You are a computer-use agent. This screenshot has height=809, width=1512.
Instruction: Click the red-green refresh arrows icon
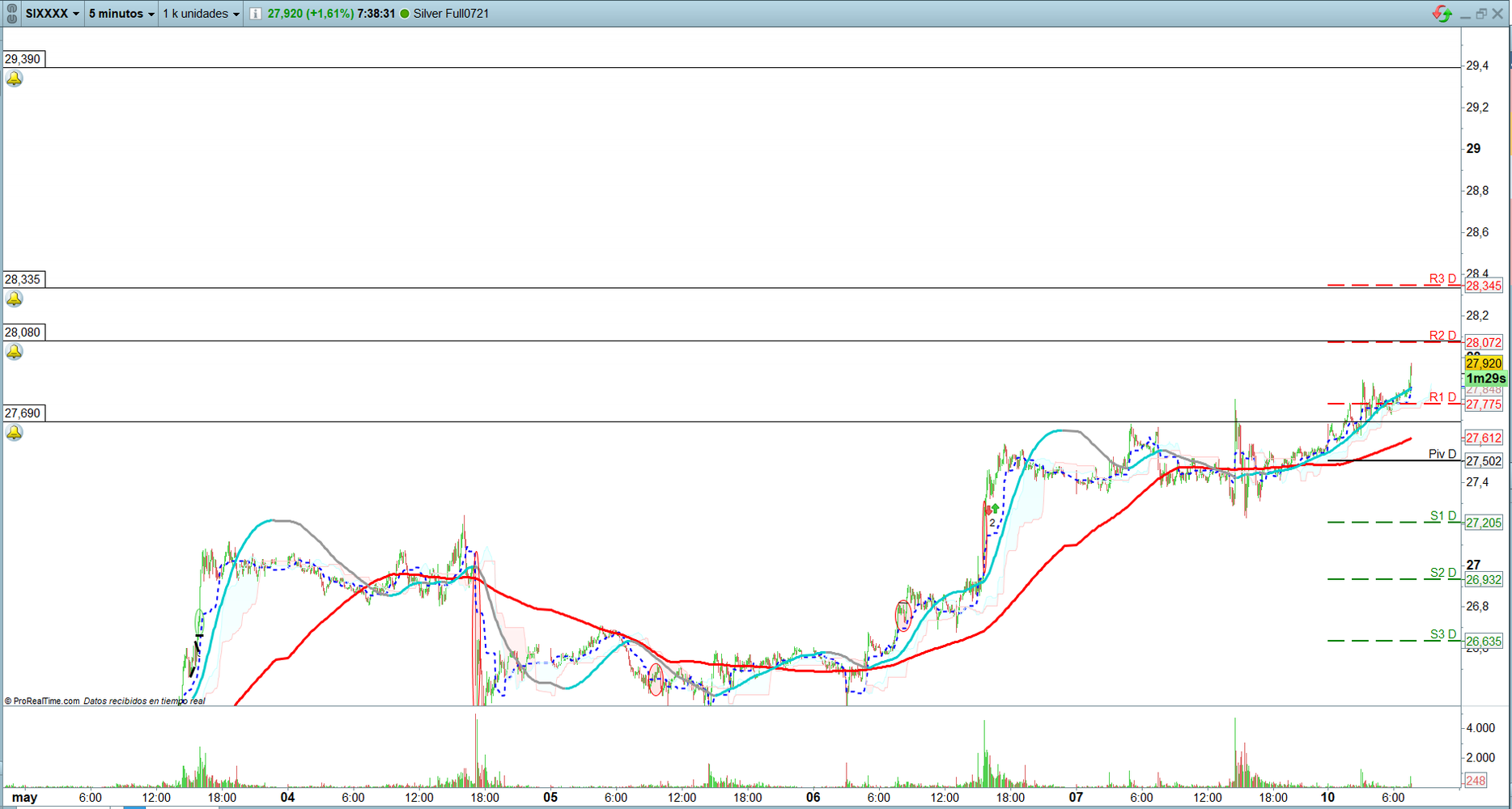(x=1442, y=14)
